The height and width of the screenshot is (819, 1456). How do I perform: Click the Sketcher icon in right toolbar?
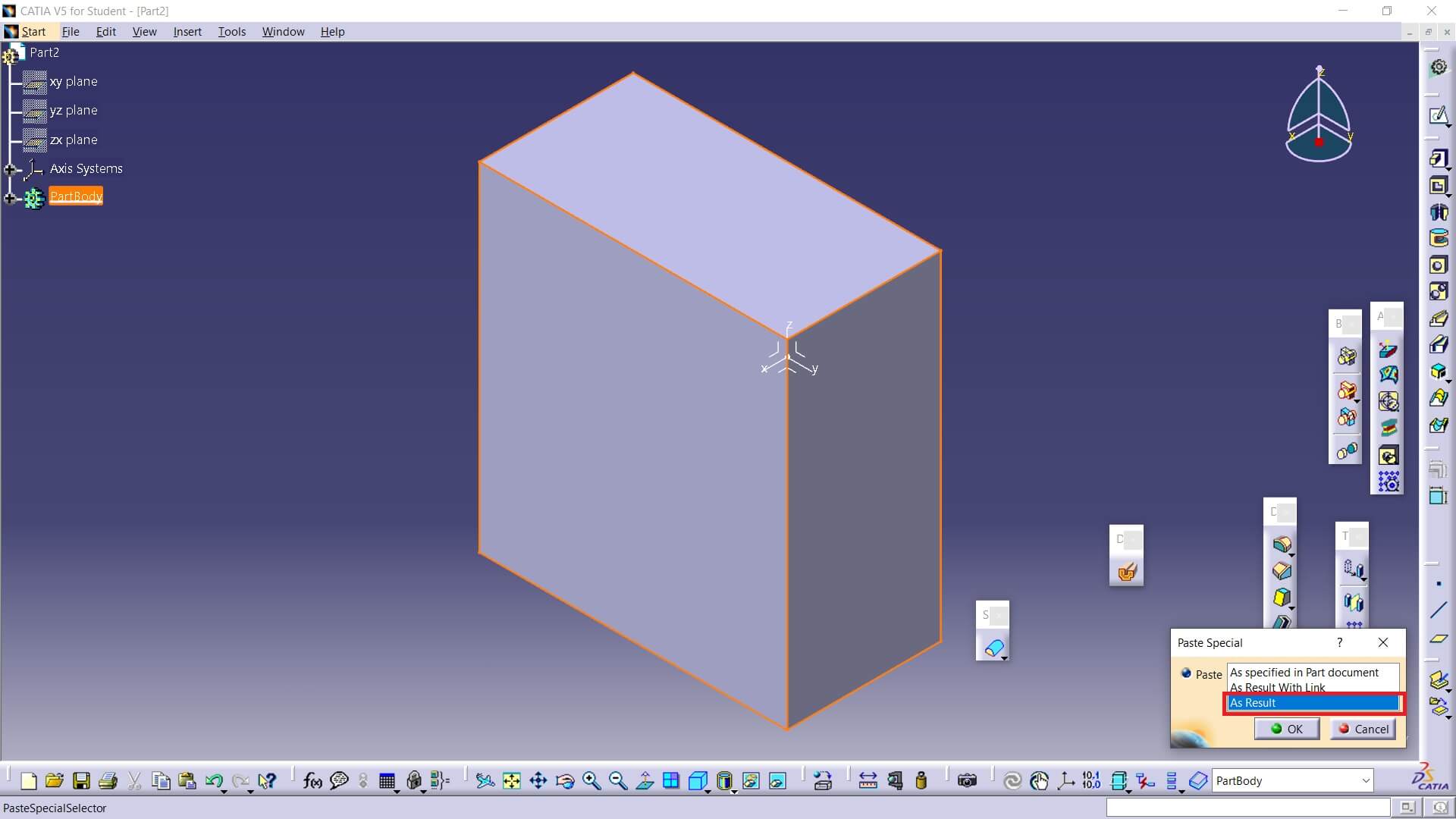[x=1439, y=115]
